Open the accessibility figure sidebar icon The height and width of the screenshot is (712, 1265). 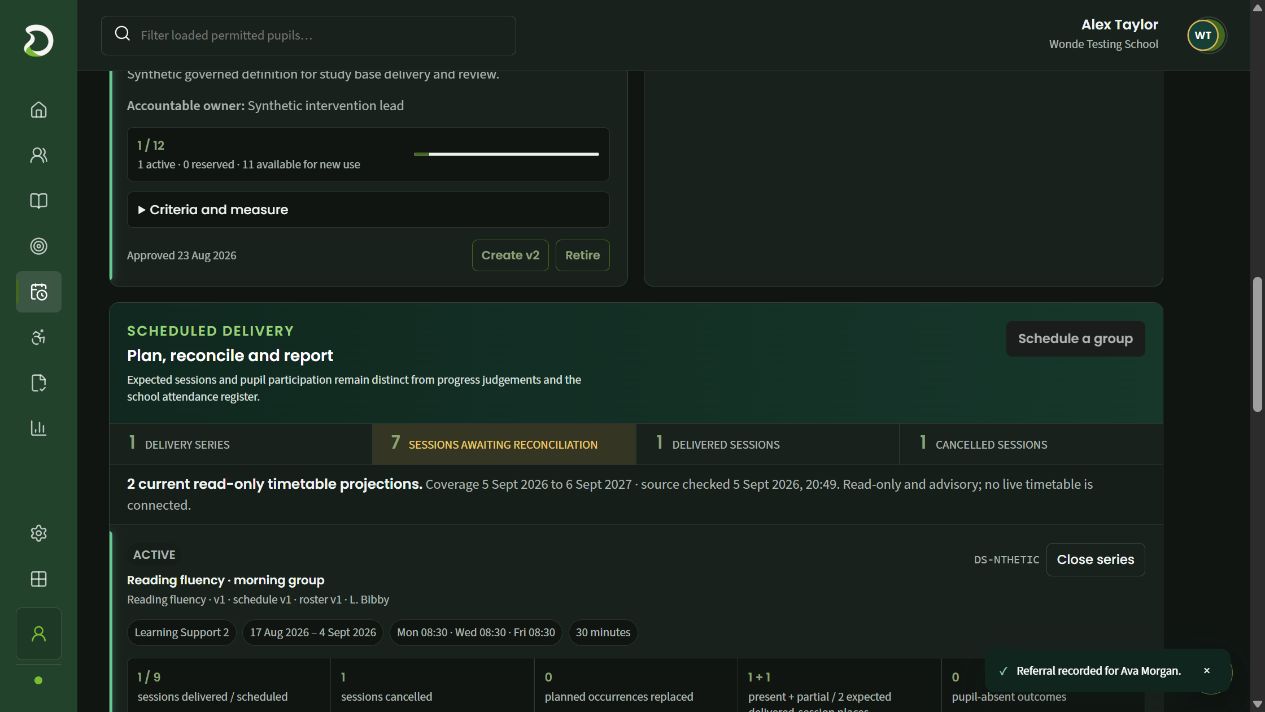click(38, 337)
